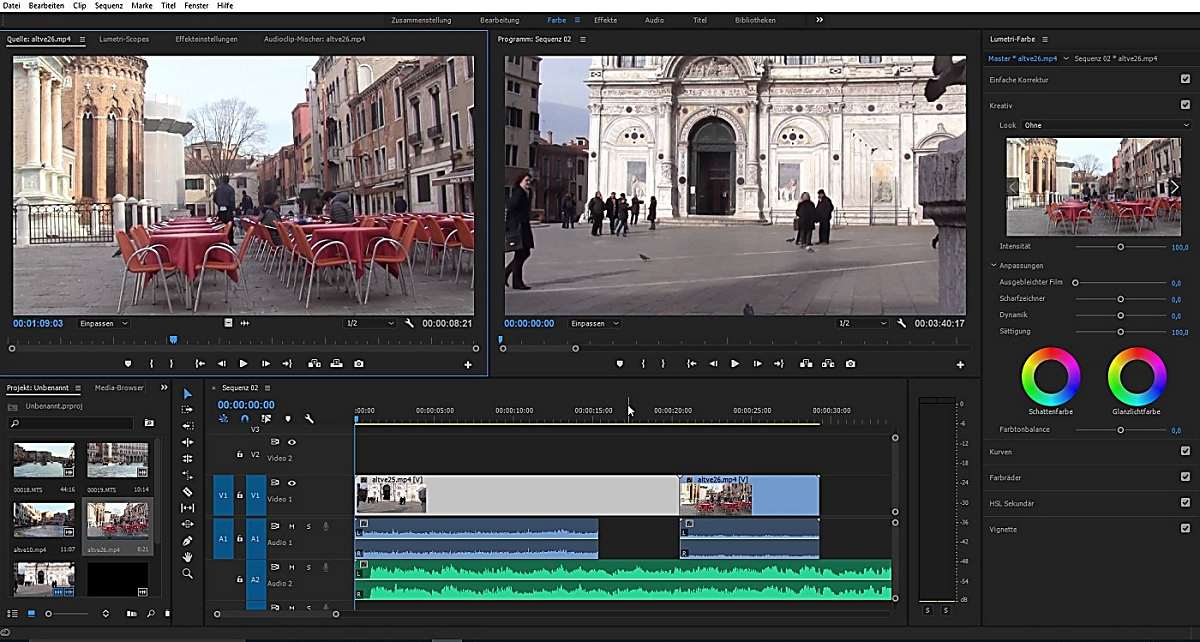Mute the Audio 1 track with the M button
Viewport: 1200px width, 642px height.
point(291,525)
